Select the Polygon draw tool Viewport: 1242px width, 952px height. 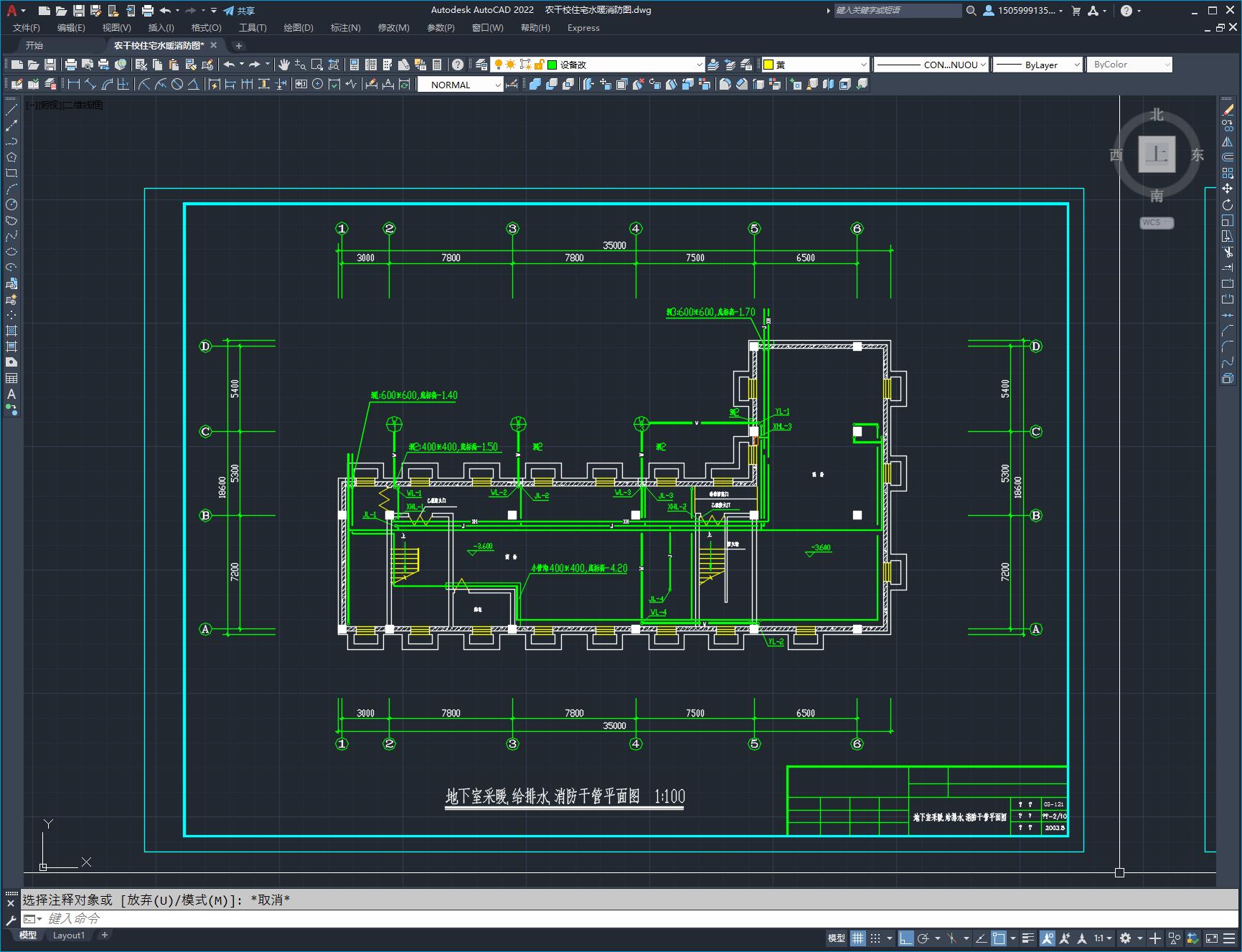click(x=11, y=157)
